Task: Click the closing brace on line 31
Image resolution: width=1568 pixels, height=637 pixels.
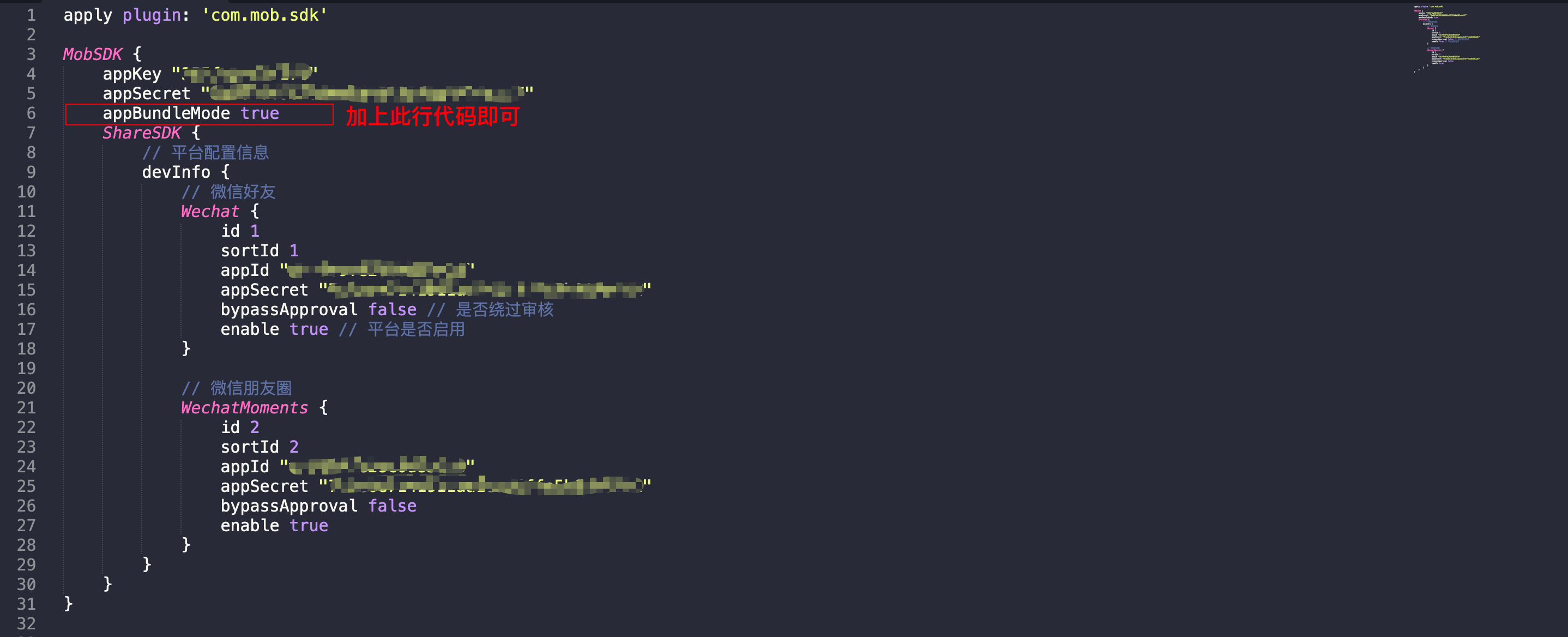Action: click(68, 604)
